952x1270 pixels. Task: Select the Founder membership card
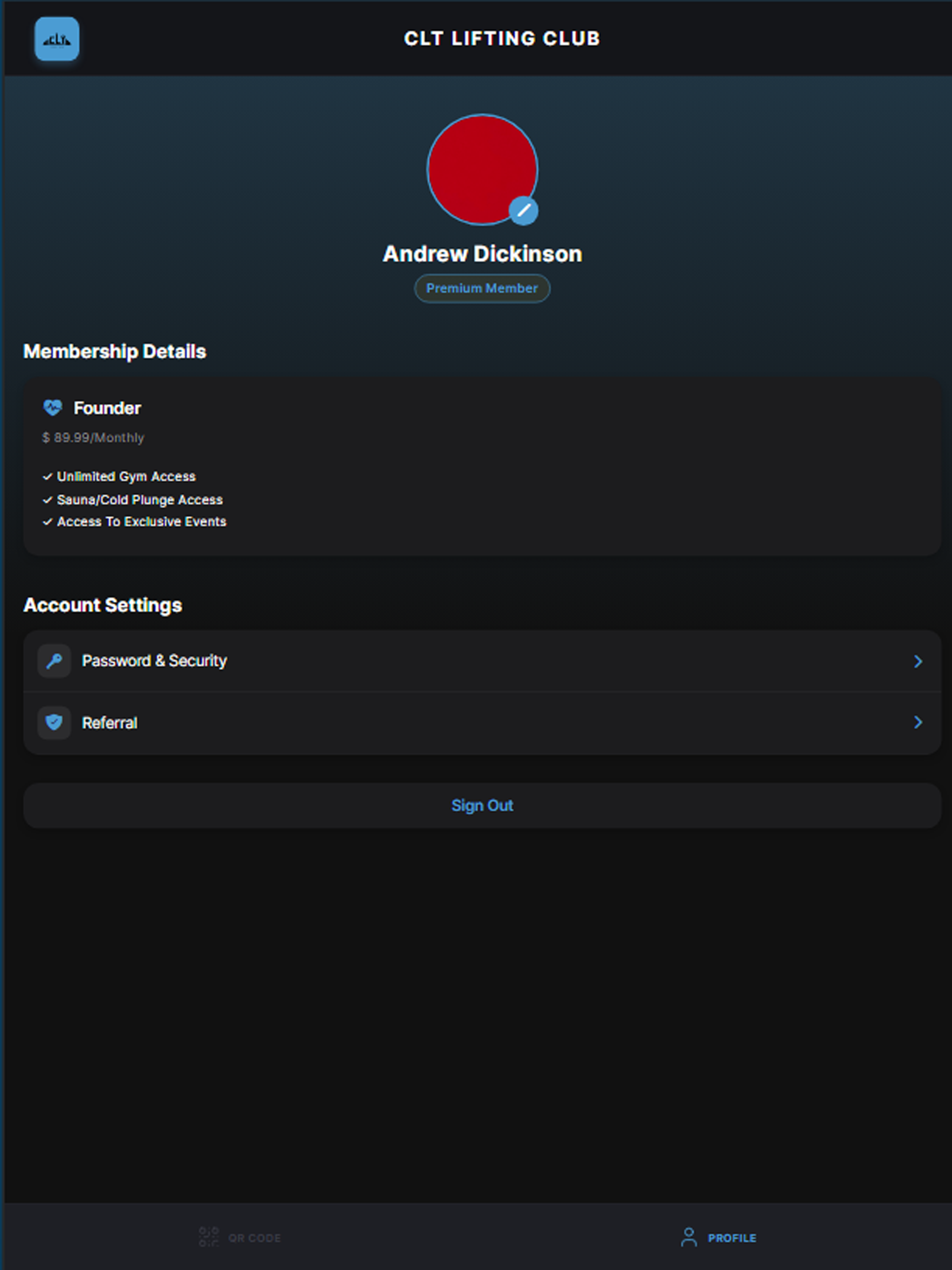[x=482, y=466]
